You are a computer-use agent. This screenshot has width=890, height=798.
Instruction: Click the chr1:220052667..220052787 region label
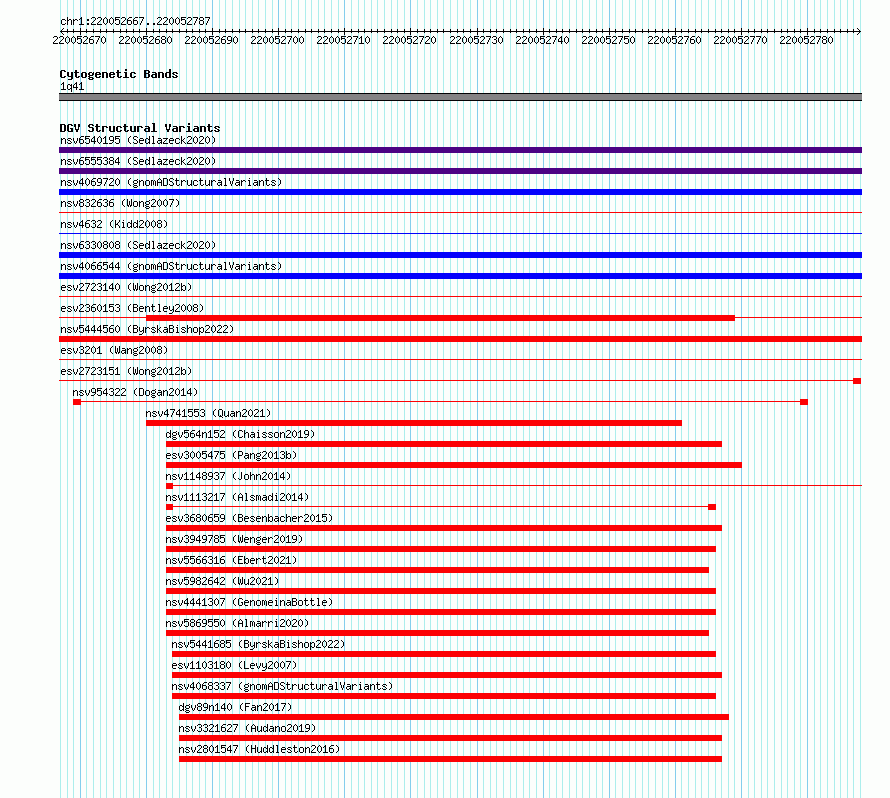point(135,21)
